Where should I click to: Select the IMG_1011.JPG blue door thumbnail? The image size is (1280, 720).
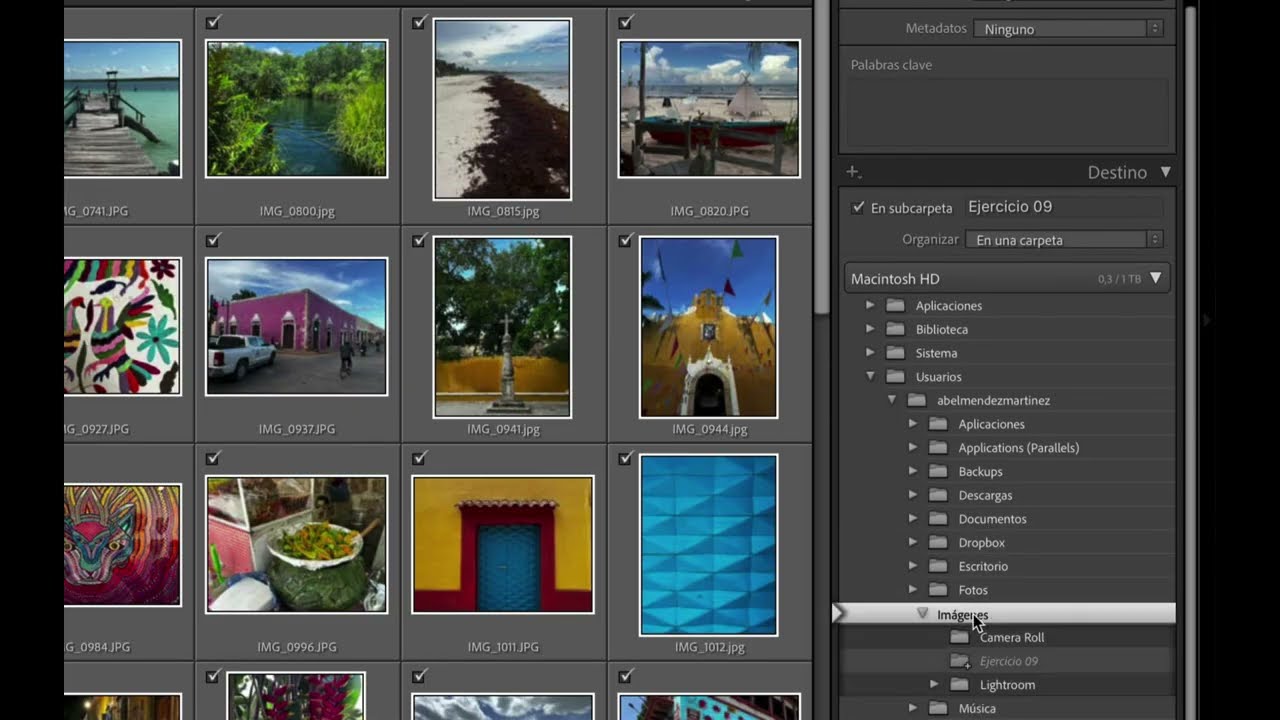point(502,545)
